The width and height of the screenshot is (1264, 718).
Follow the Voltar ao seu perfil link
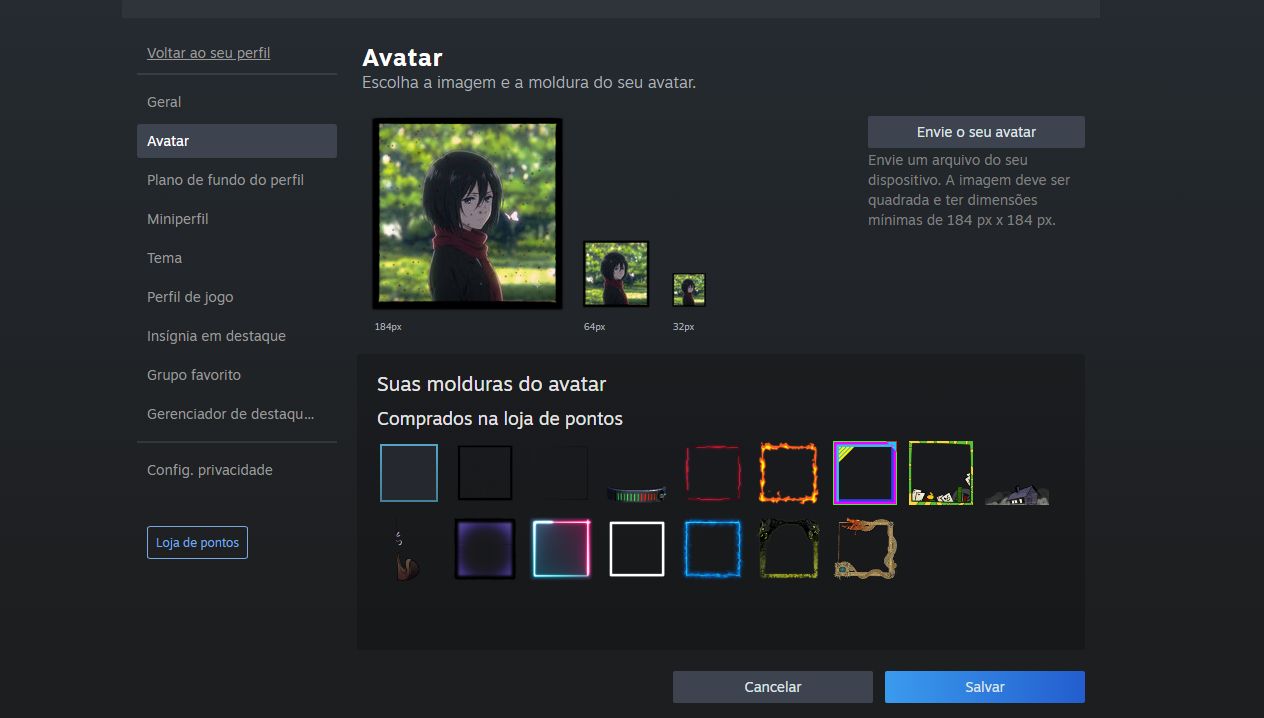(x=209, y=53)
